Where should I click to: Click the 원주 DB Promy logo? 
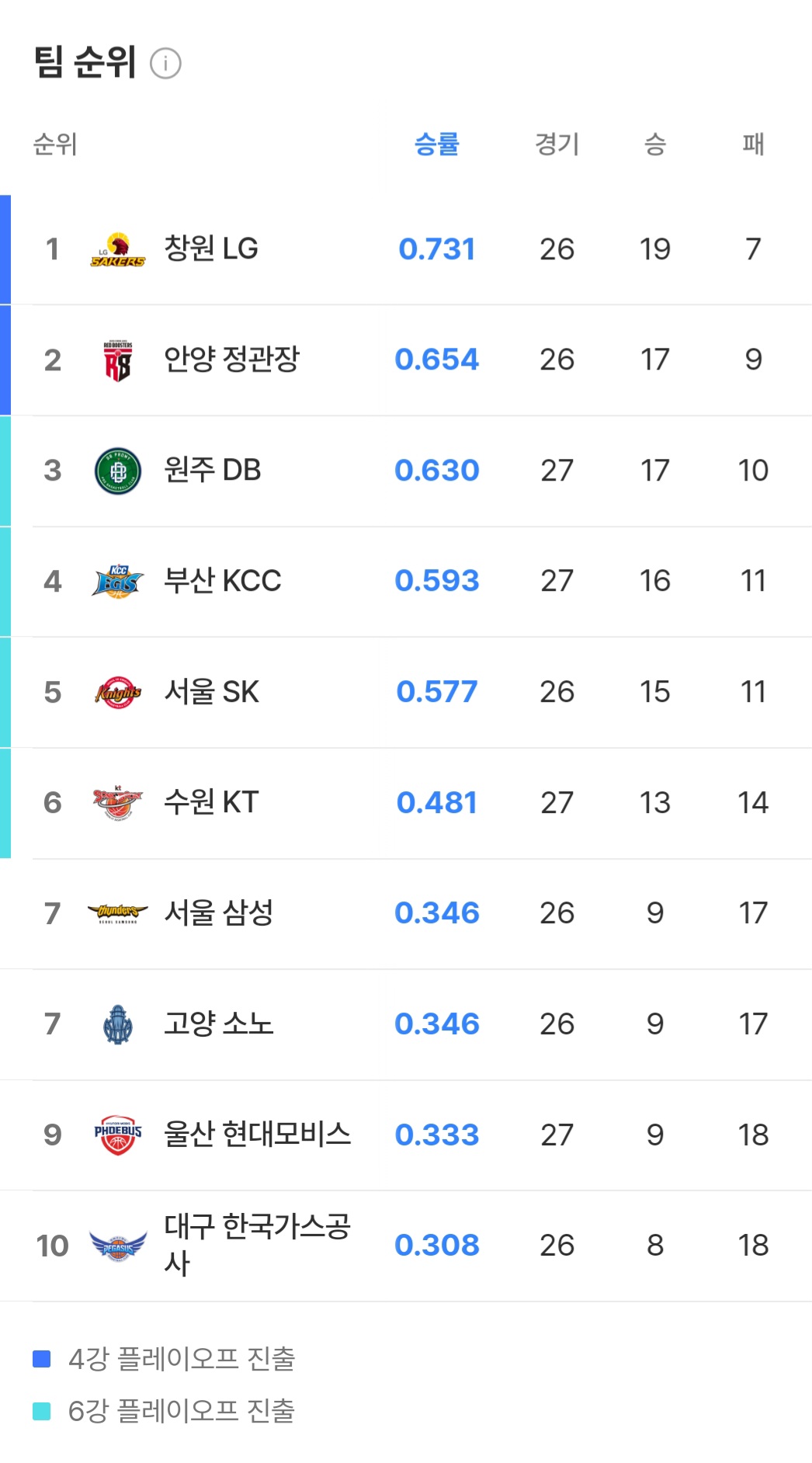point(118,471)
